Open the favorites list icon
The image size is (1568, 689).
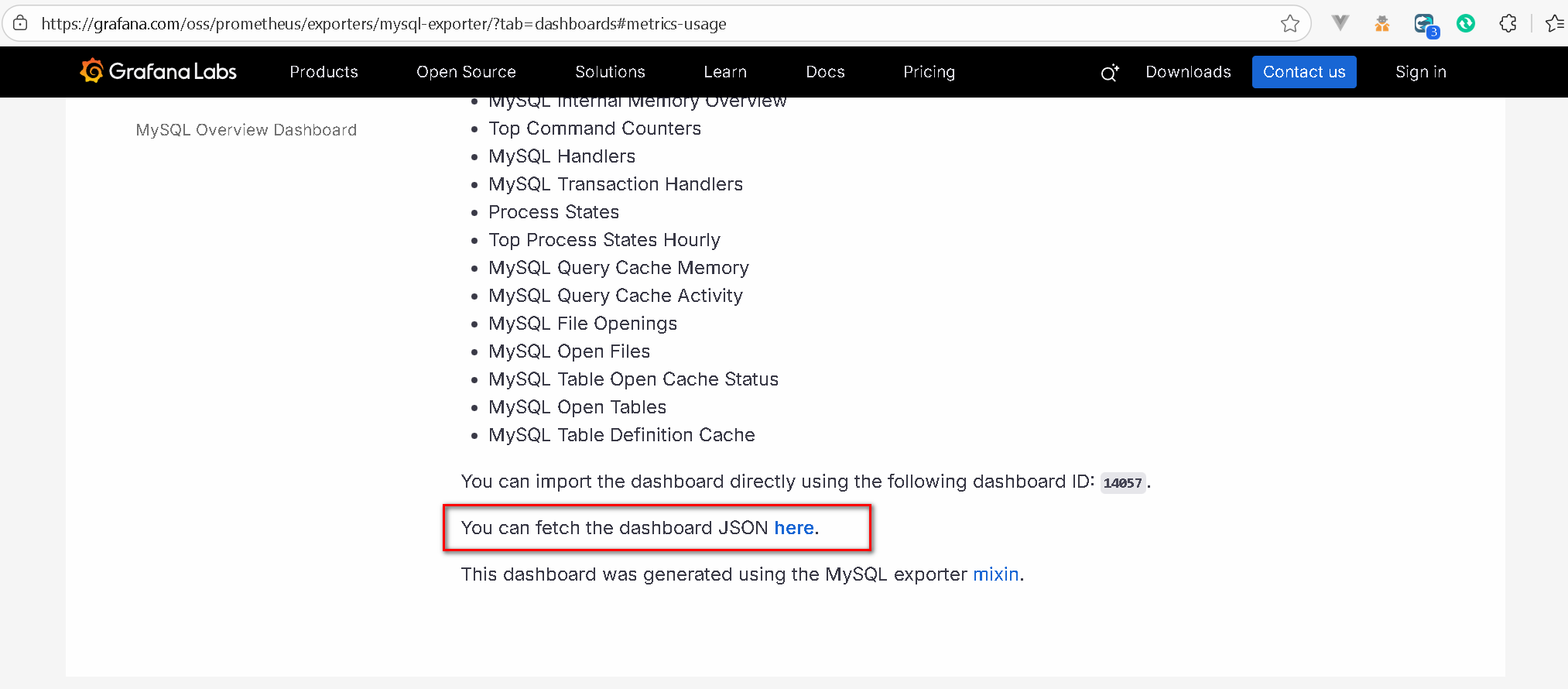(1555, 24)
